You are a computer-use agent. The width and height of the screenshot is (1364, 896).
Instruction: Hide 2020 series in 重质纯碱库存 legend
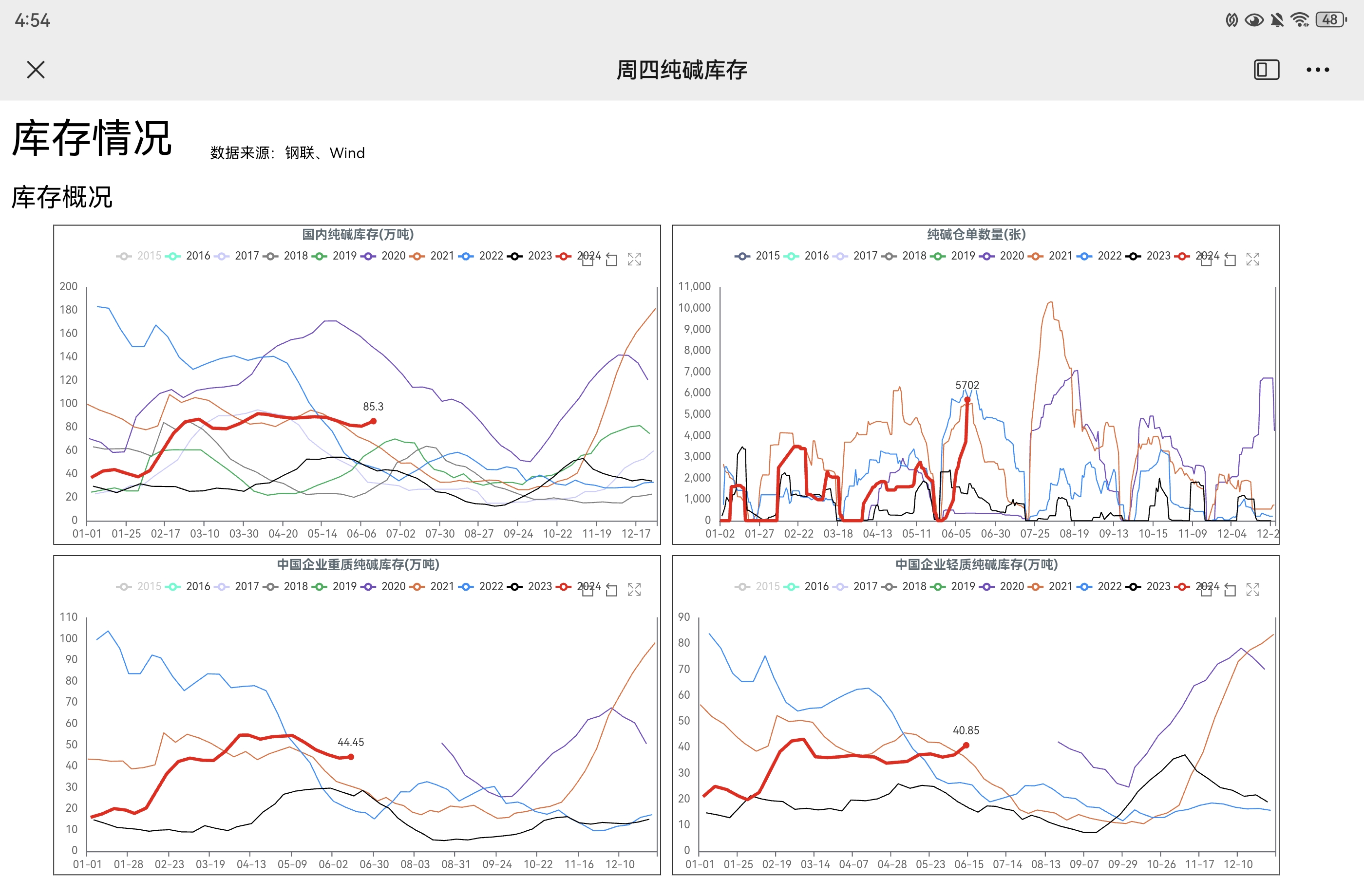(x=383, y=587)
